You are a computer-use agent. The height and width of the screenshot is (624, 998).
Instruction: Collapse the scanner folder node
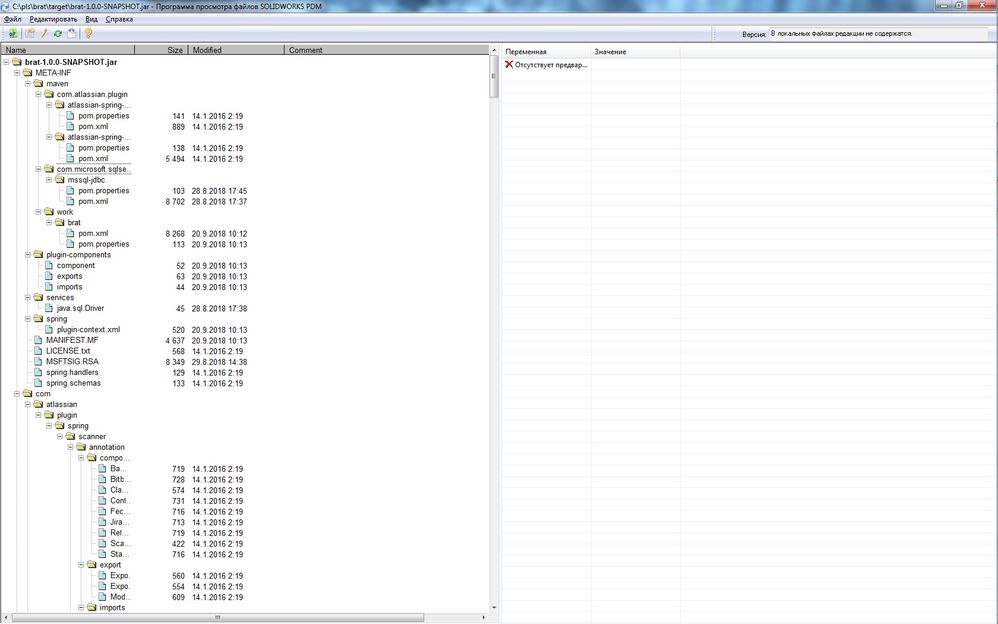tap(60, 436)
